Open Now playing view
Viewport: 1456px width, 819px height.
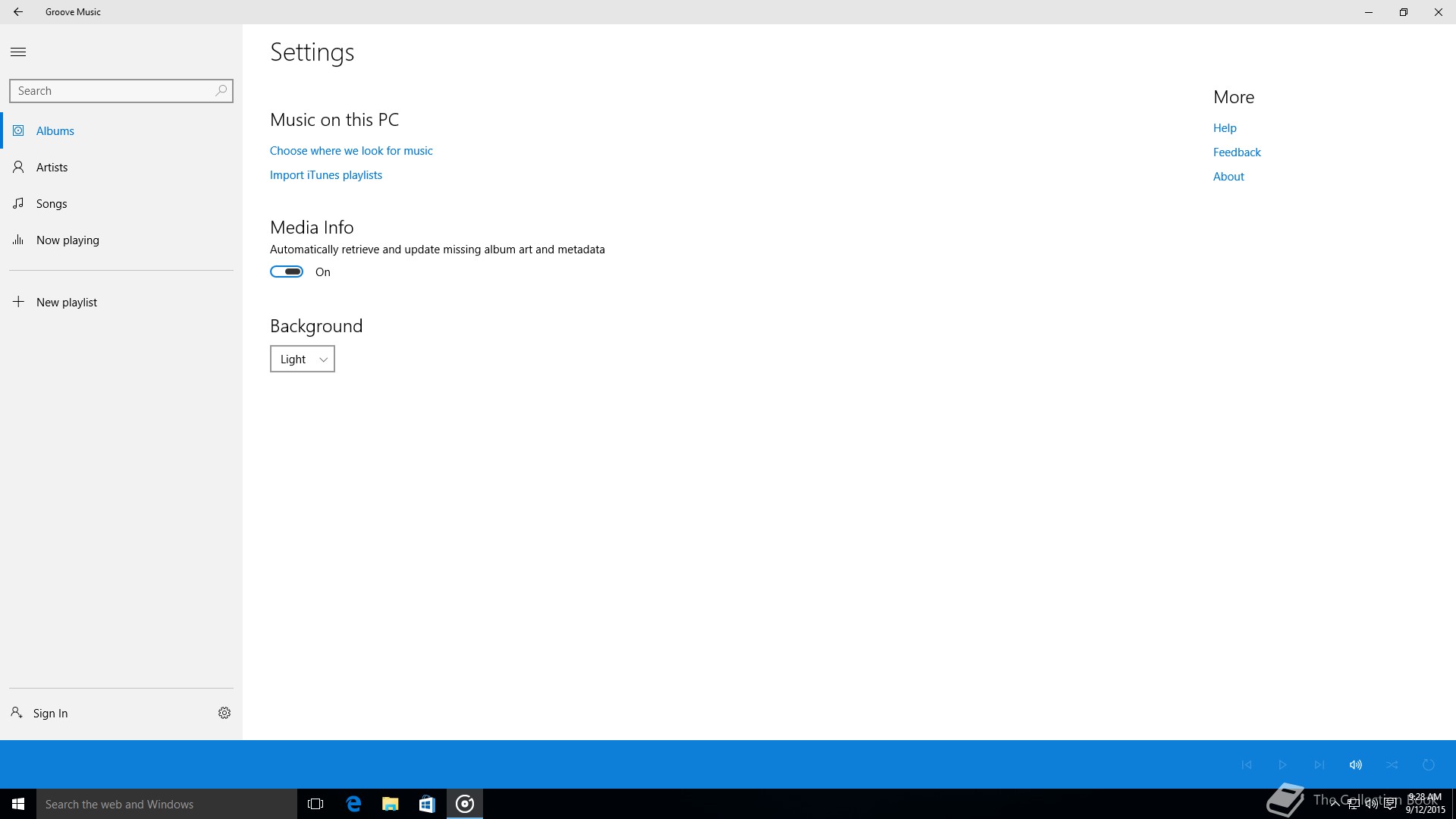pos(121,240)
